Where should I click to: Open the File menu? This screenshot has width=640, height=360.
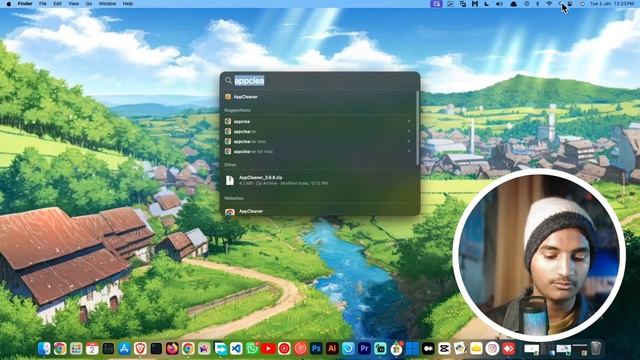pyautogui.click(x=42, y=4)
